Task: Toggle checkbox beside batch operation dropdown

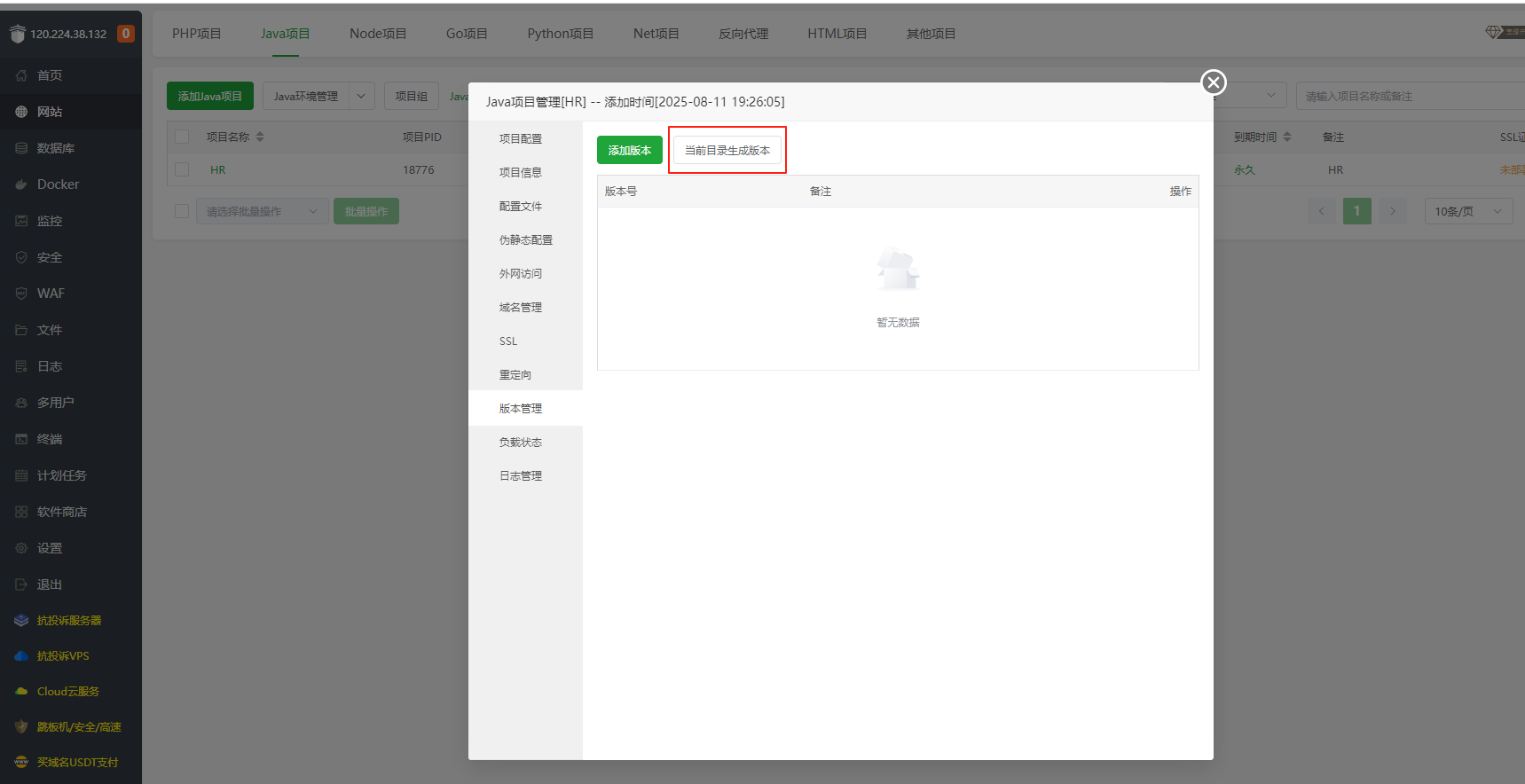Action: tap(182, 211)
